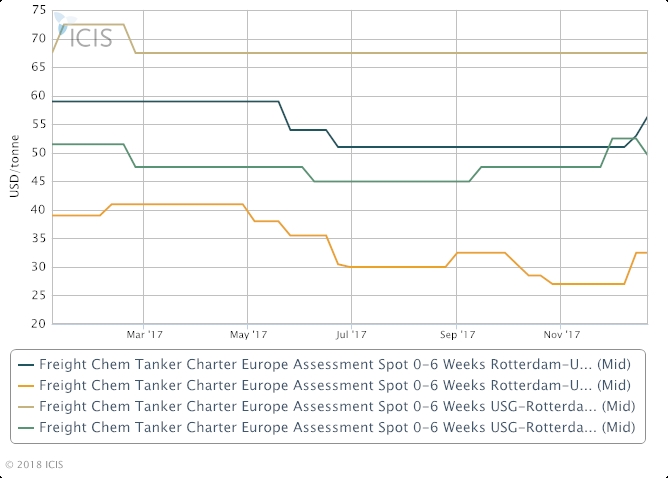The image size is (668, 478).
Task: Select the 50 y-axis tick label
Action: tap(38, 153)
